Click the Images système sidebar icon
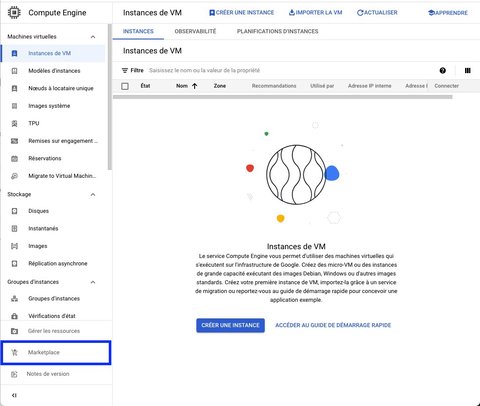Viewport: 480px width, 406px height. click(14, 106)
